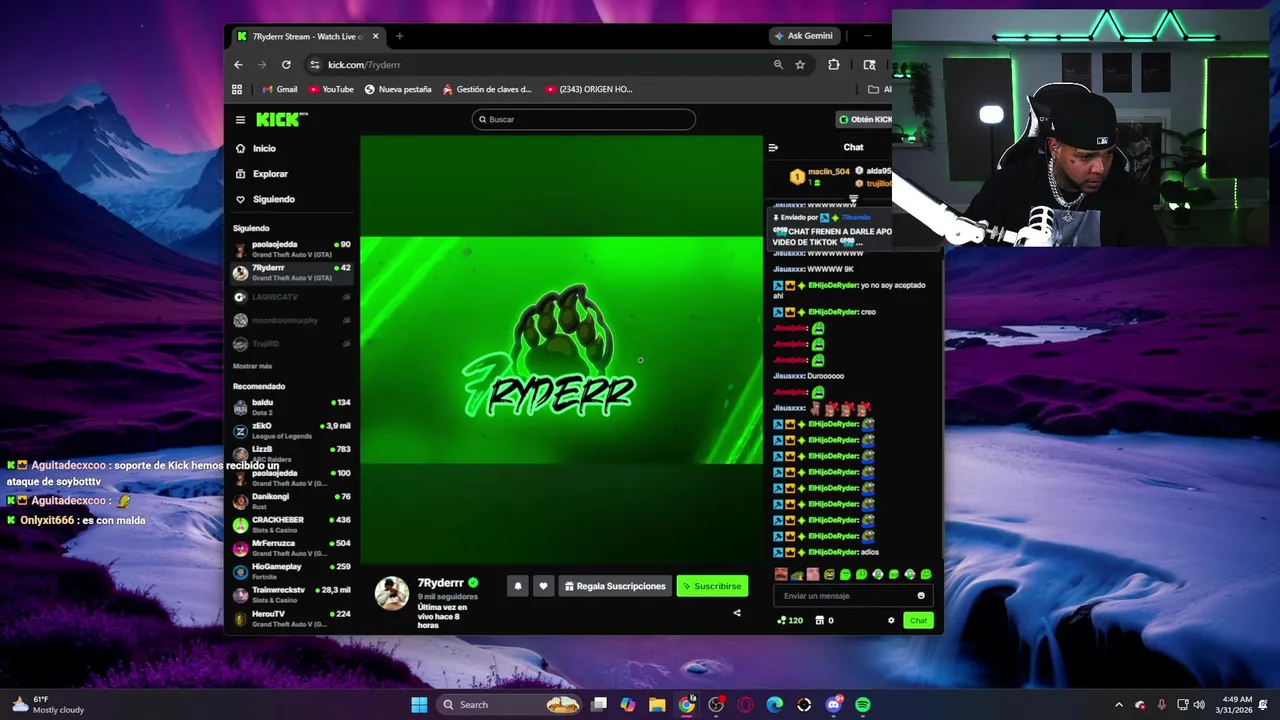Open Discord from the taskbar
The width and height of the screenshot is (1280, 720).
[x=834, y=705]
